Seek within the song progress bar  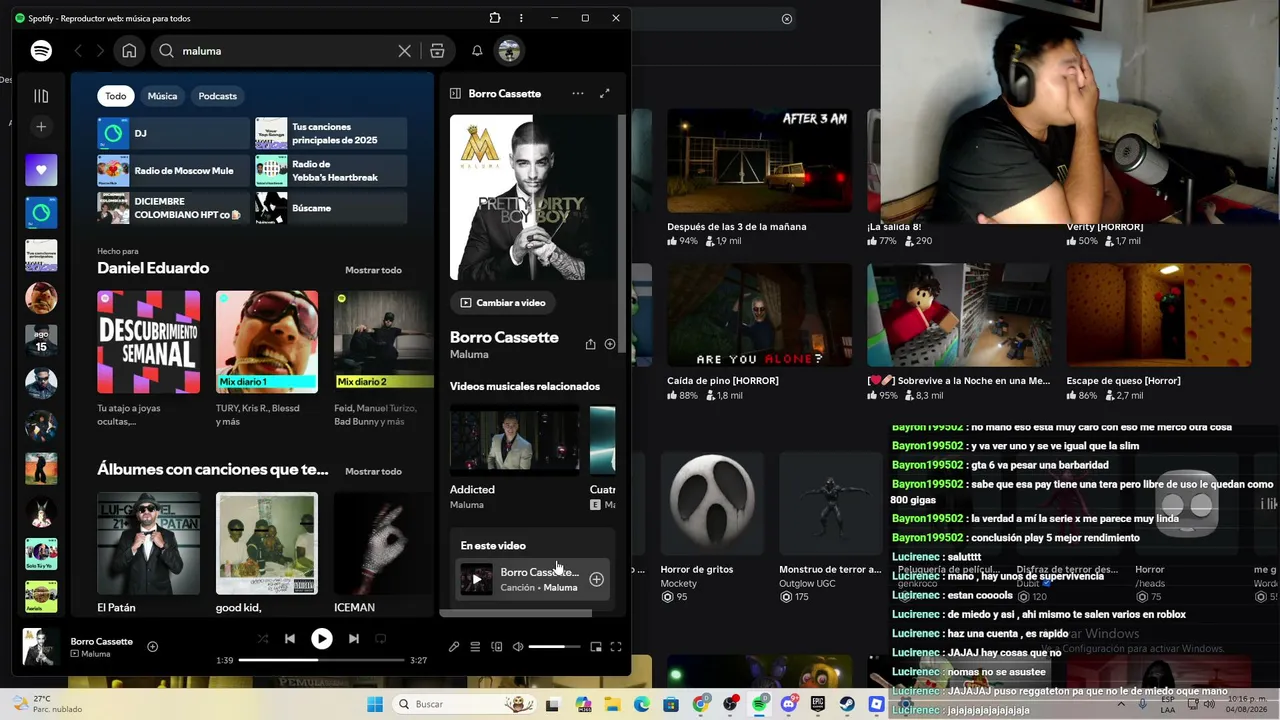click(322, 660)
